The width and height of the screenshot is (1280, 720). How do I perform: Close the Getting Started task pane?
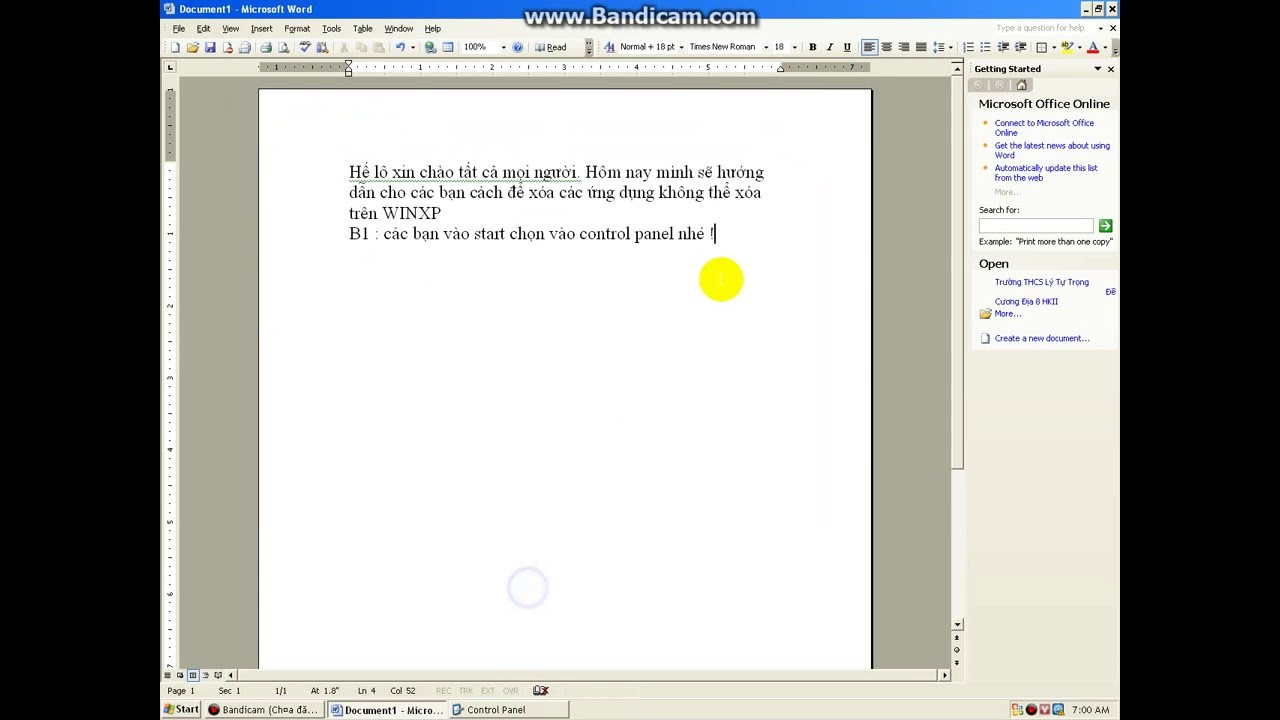click(x=1111, y=69)
